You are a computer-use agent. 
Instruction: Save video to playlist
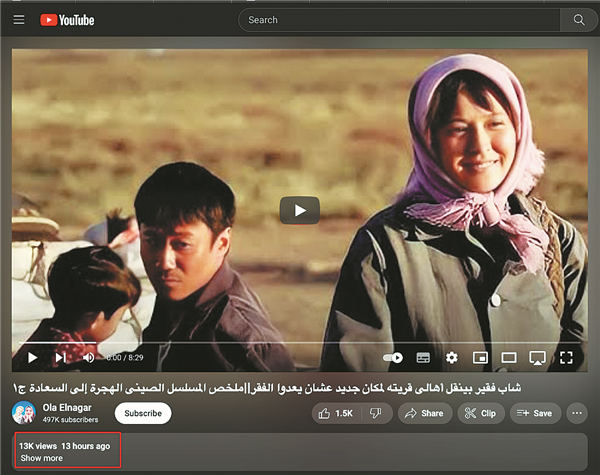[x=535, y=413]
